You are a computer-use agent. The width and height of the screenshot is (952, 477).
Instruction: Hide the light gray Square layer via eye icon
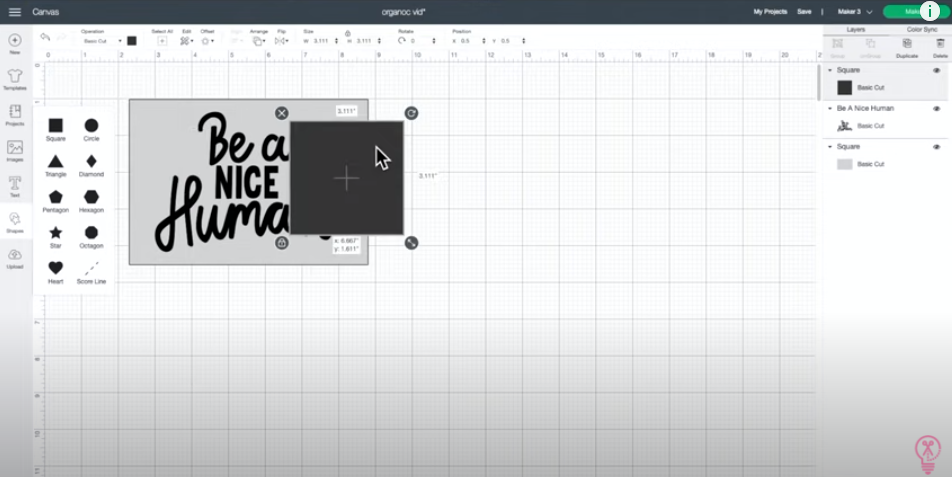point(936,147)
